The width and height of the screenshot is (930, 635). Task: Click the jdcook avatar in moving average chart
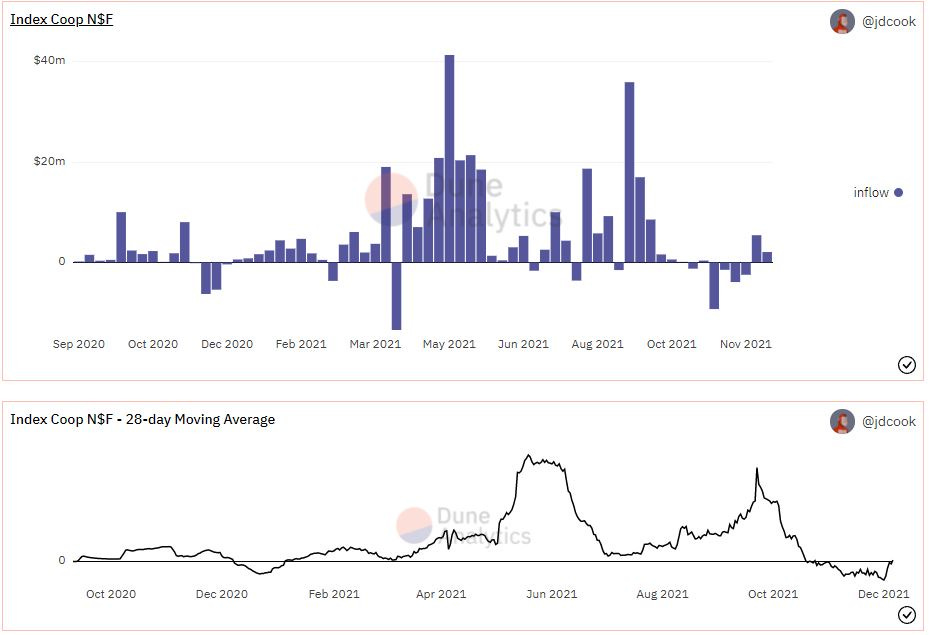tap(842, 421)
